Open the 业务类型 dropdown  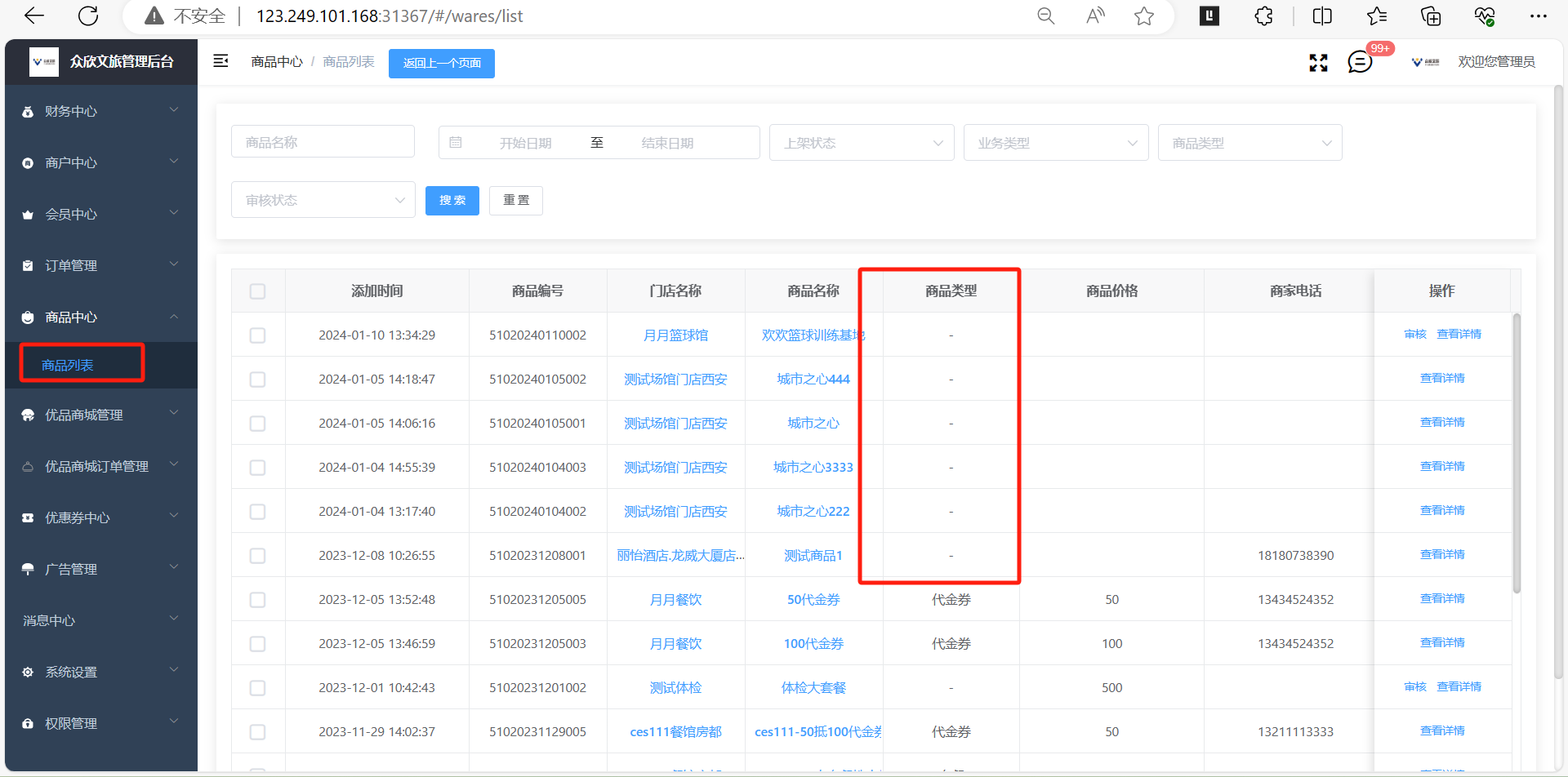point(1056,143)
